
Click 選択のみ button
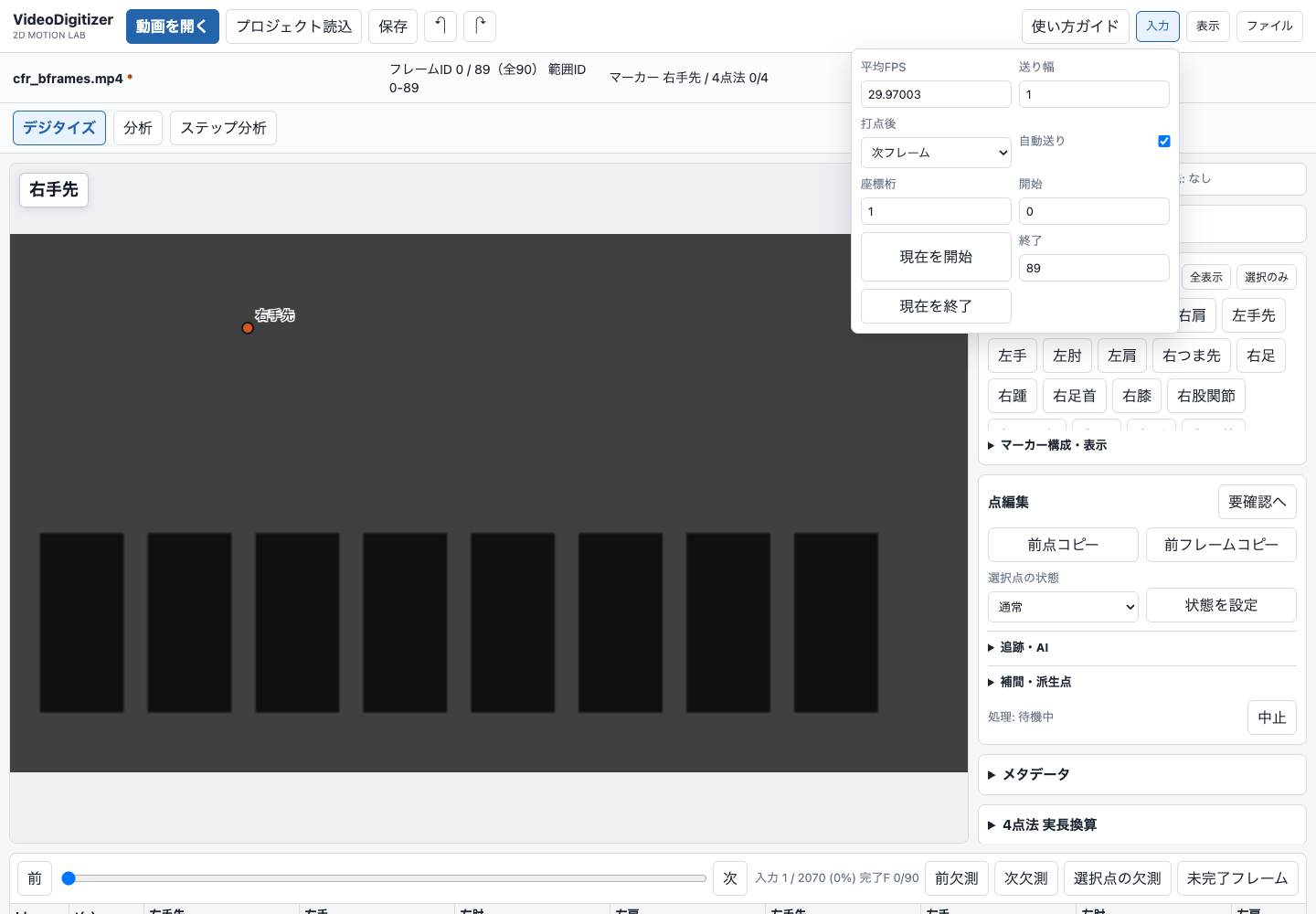1267,277
